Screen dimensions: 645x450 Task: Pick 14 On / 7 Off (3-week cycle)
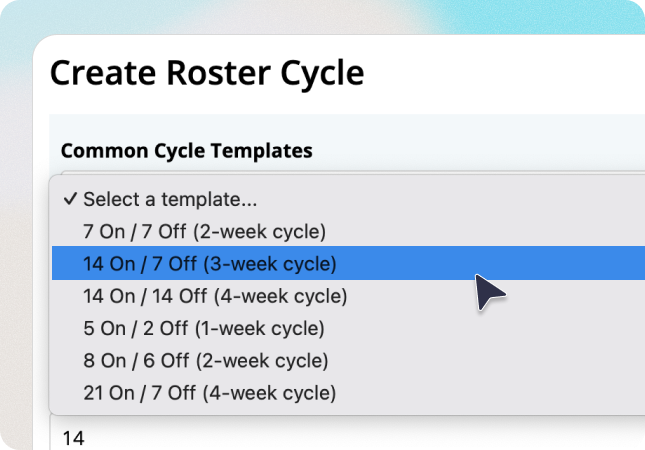348,263
